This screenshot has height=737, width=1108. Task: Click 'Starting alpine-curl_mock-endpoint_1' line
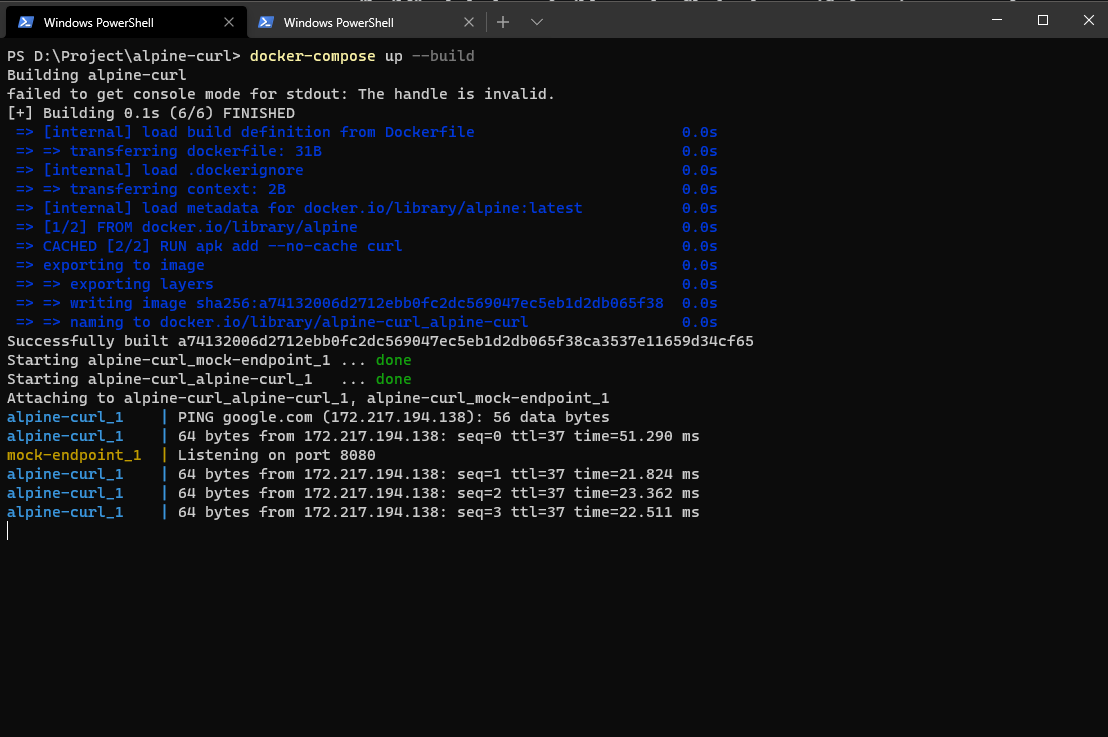coord(209,360)
